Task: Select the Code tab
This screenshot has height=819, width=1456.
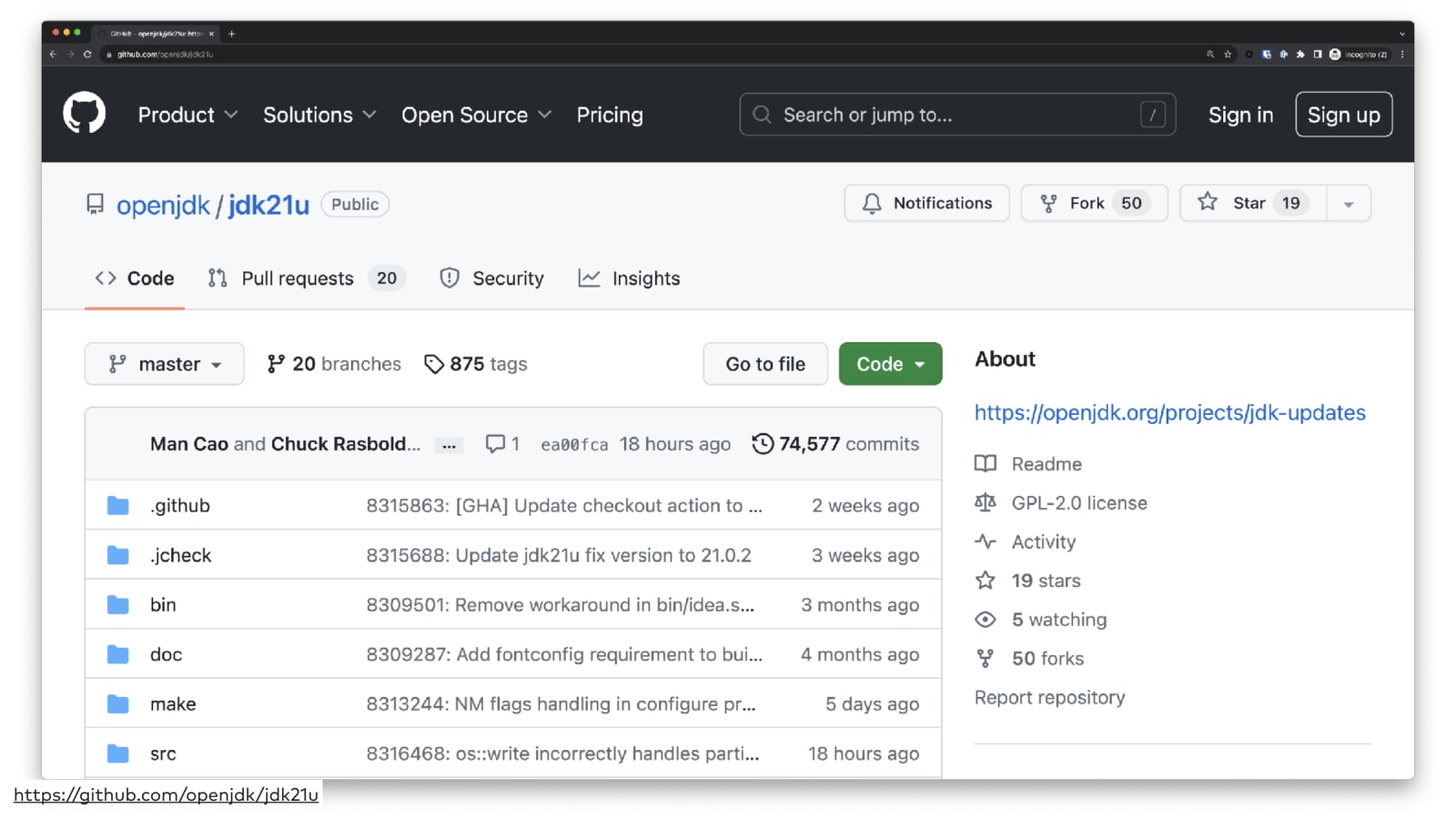Action: coord(135,278)
